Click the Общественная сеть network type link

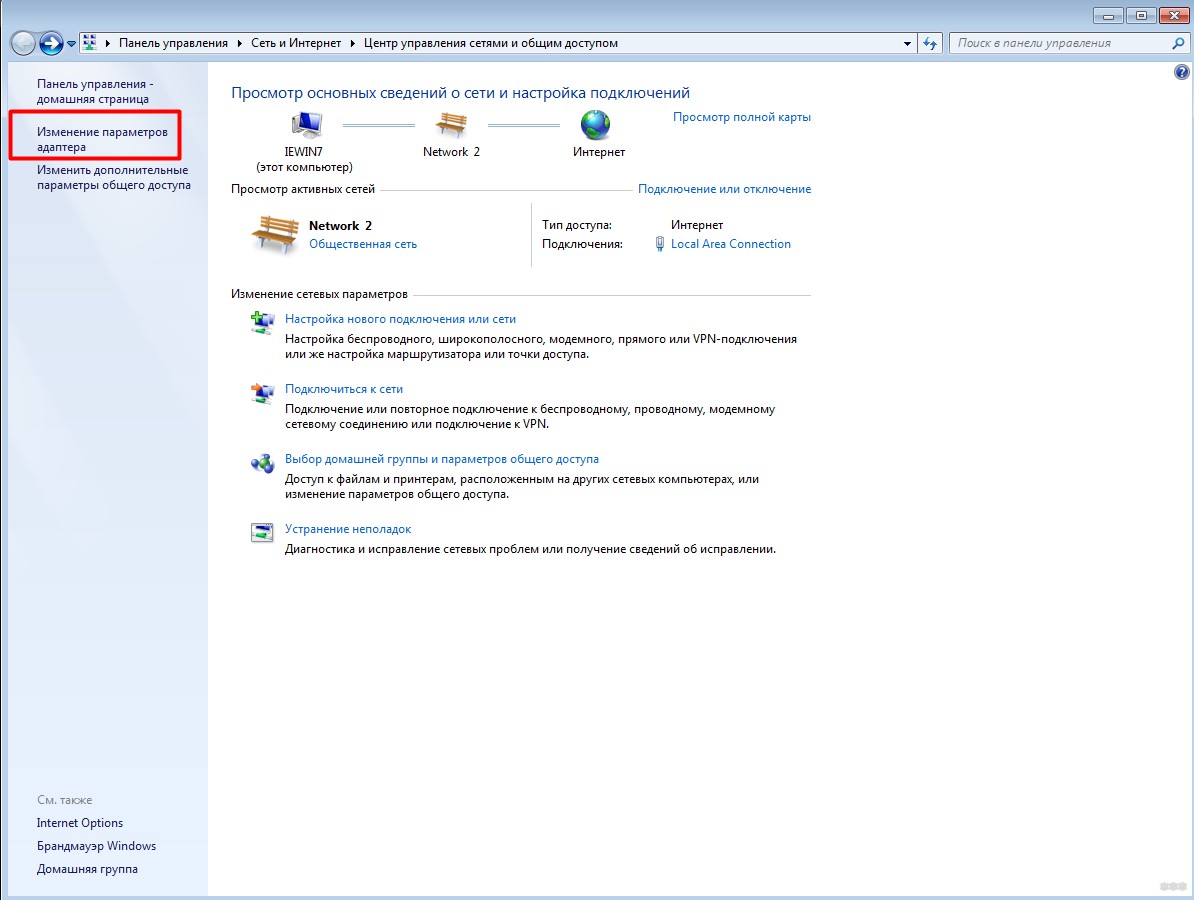pyautogui.click(x=363, y=244)
